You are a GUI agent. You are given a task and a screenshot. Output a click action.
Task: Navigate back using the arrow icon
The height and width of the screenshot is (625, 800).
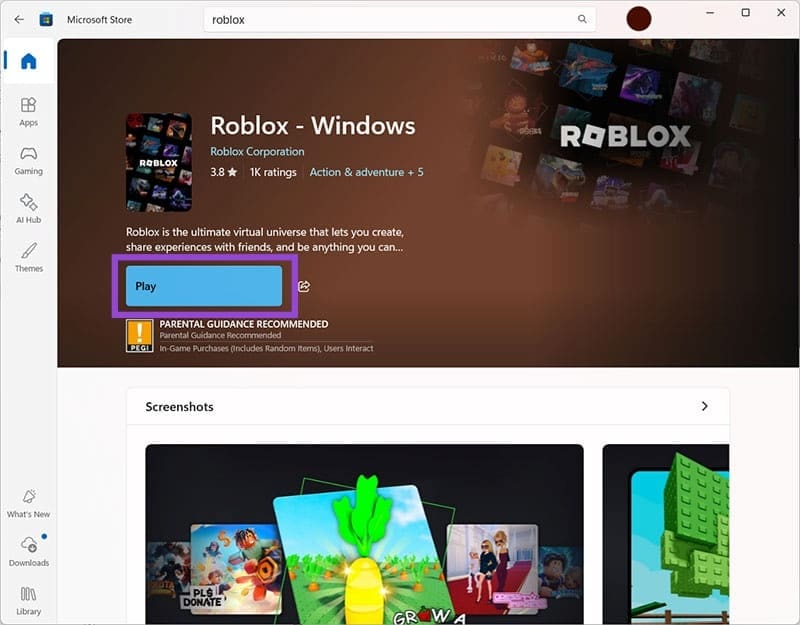click(x=20, y=19)
